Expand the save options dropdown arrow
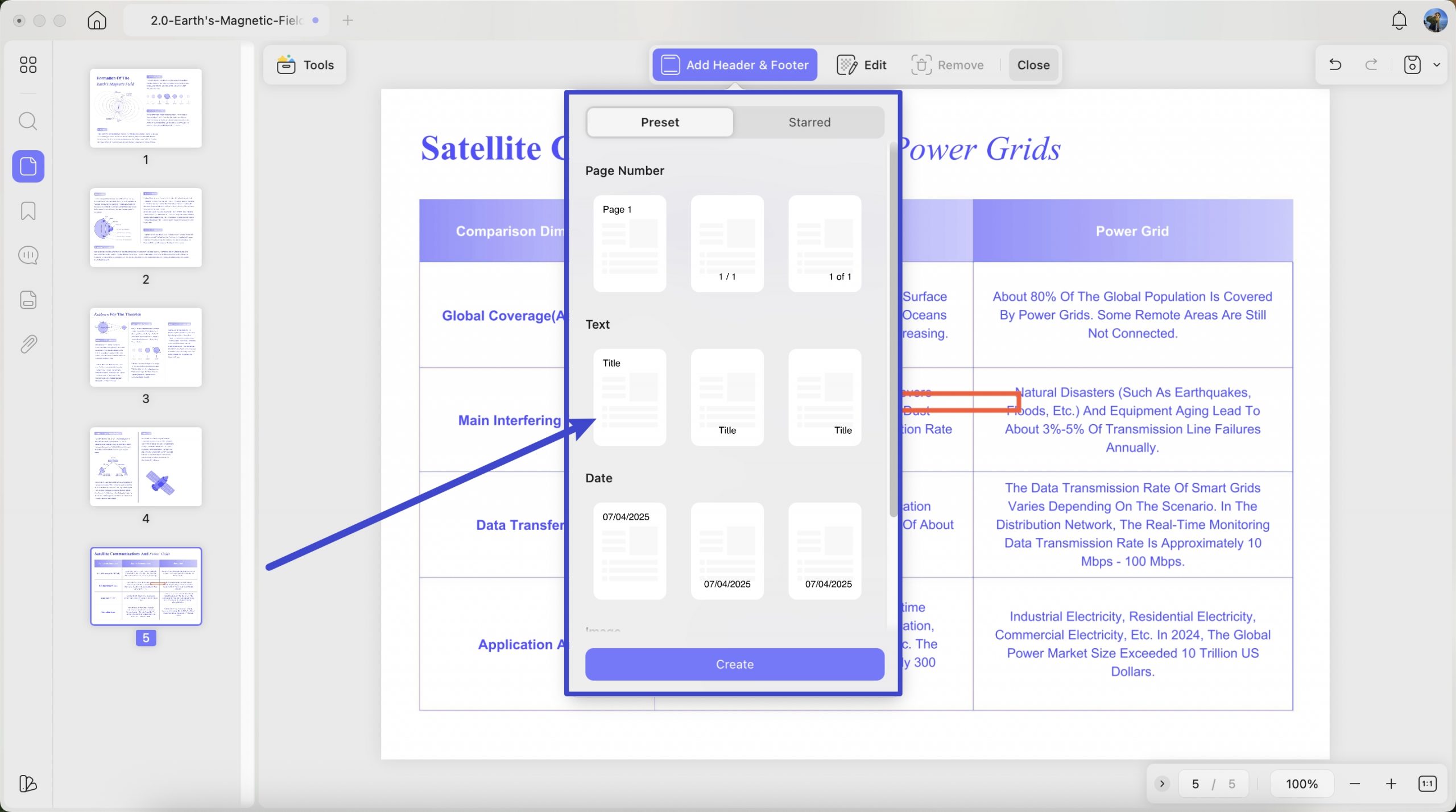 [1436, 65]
